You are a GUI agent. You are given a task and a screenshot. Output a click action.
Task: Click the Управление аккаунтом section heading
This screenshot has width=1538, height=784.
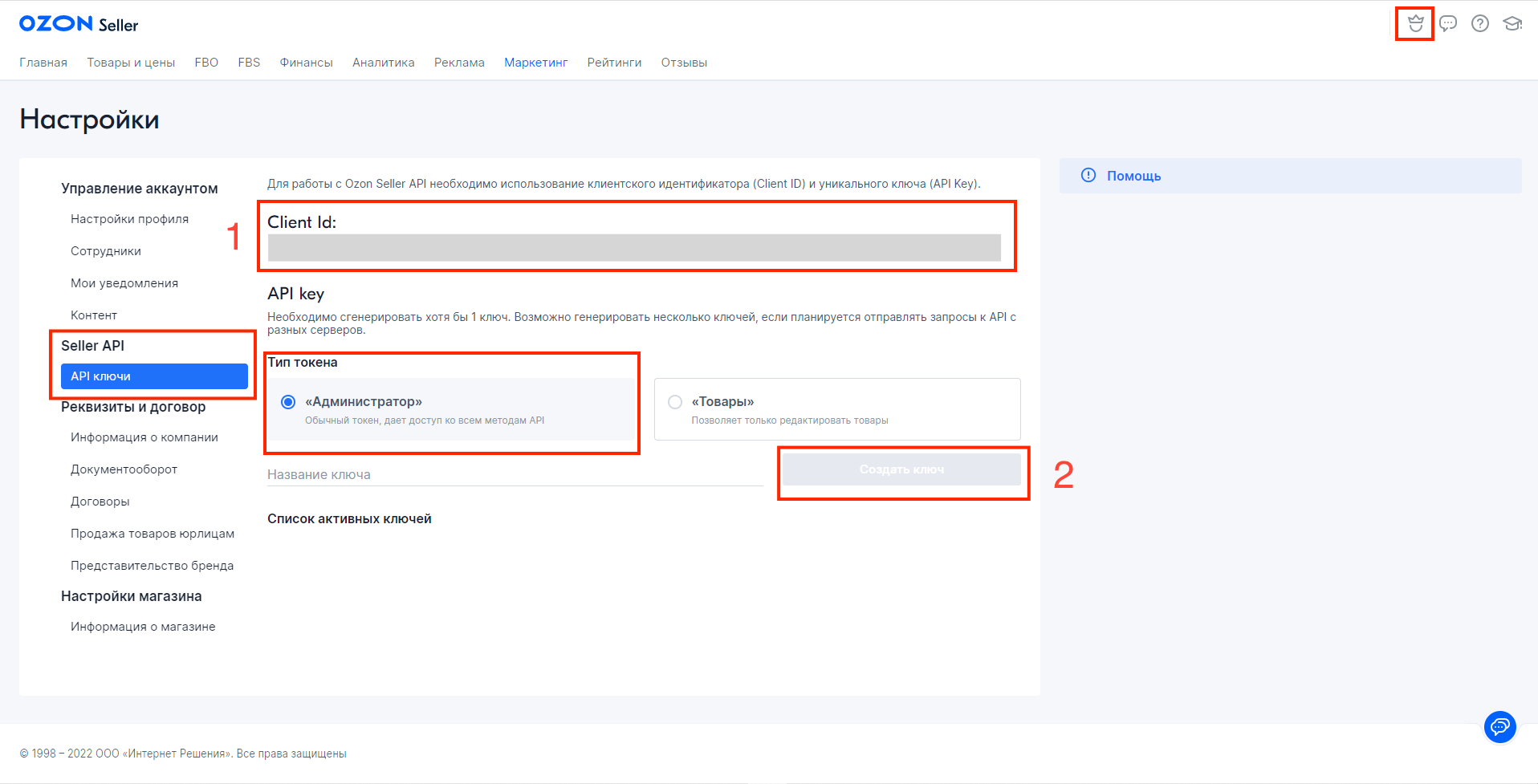point(140,189)
